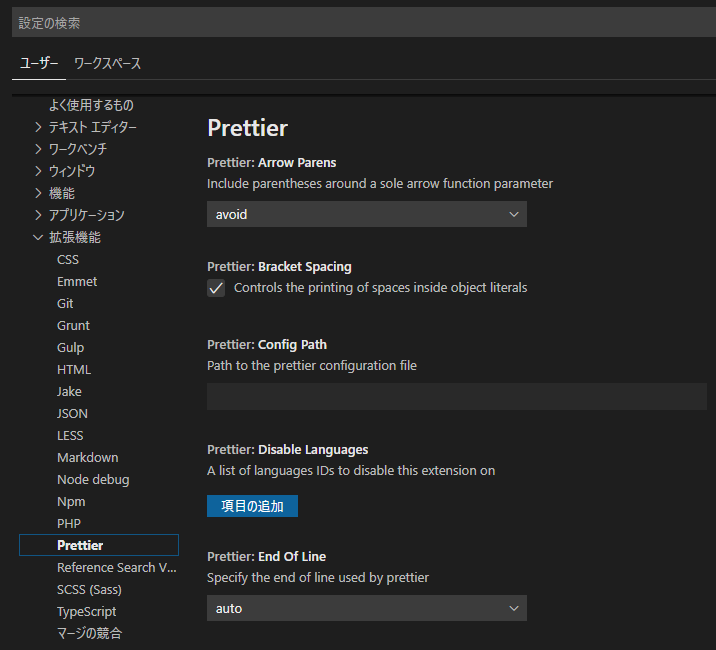Expand the アプリケーション chevron

pos(38,215)
